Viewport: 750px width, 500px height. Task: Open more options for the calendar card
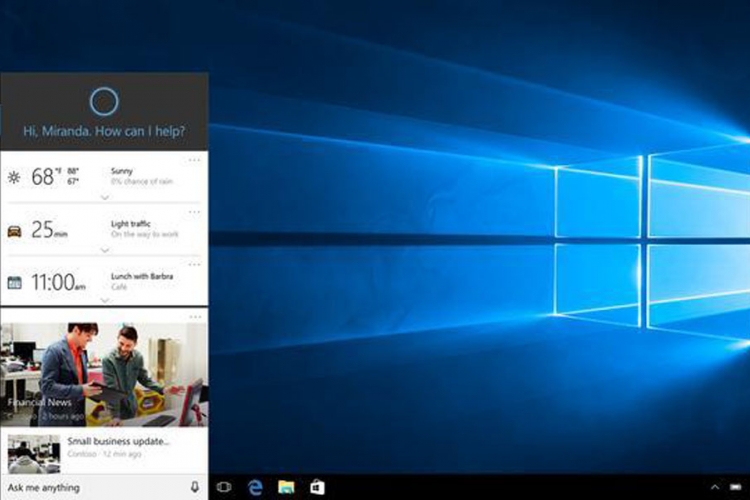point(194,264)
